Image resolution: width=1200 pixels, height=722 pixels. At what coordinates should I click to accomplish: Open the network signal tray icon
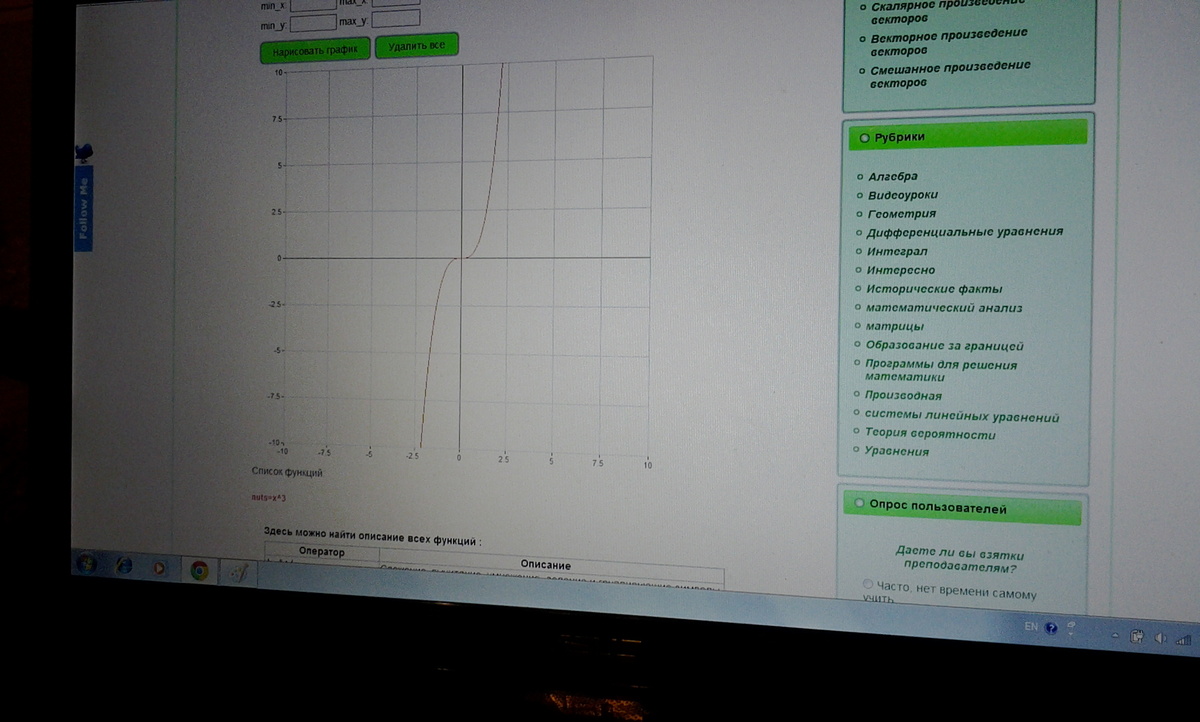pyautogui.click(x=1184, y=639)
